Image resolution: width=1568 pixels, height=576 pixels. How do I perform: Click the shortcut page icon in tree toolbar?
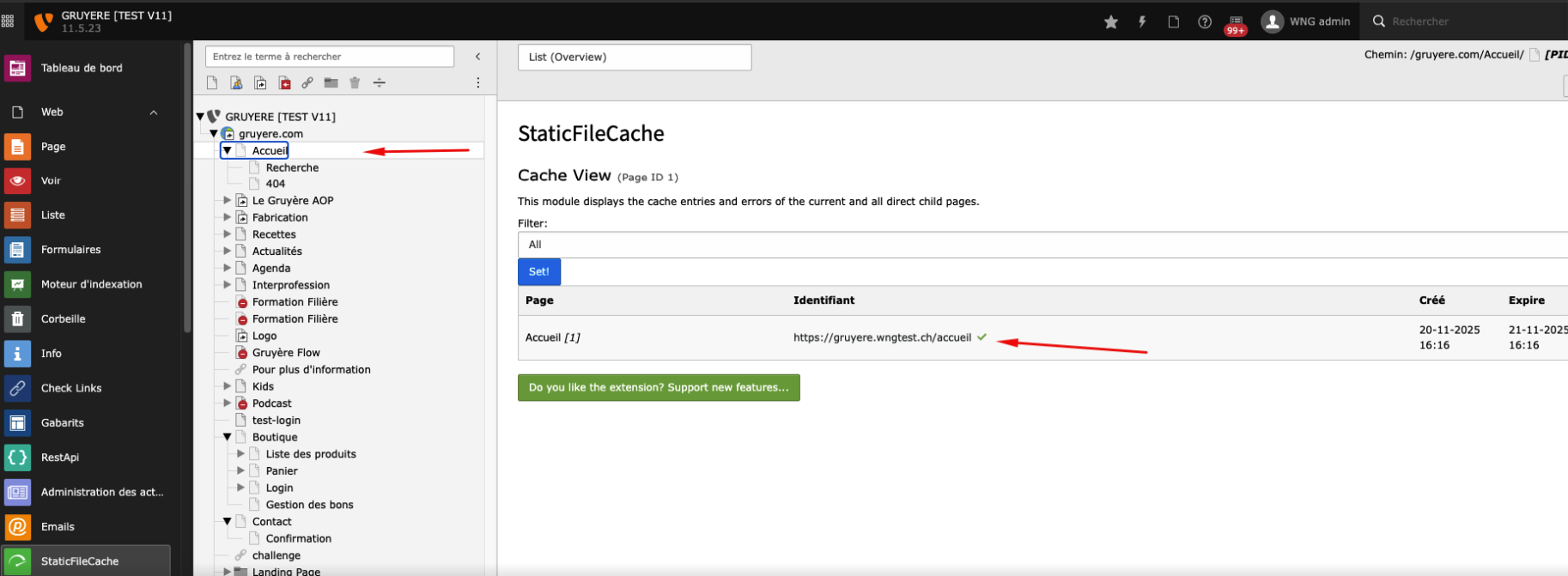260,82
